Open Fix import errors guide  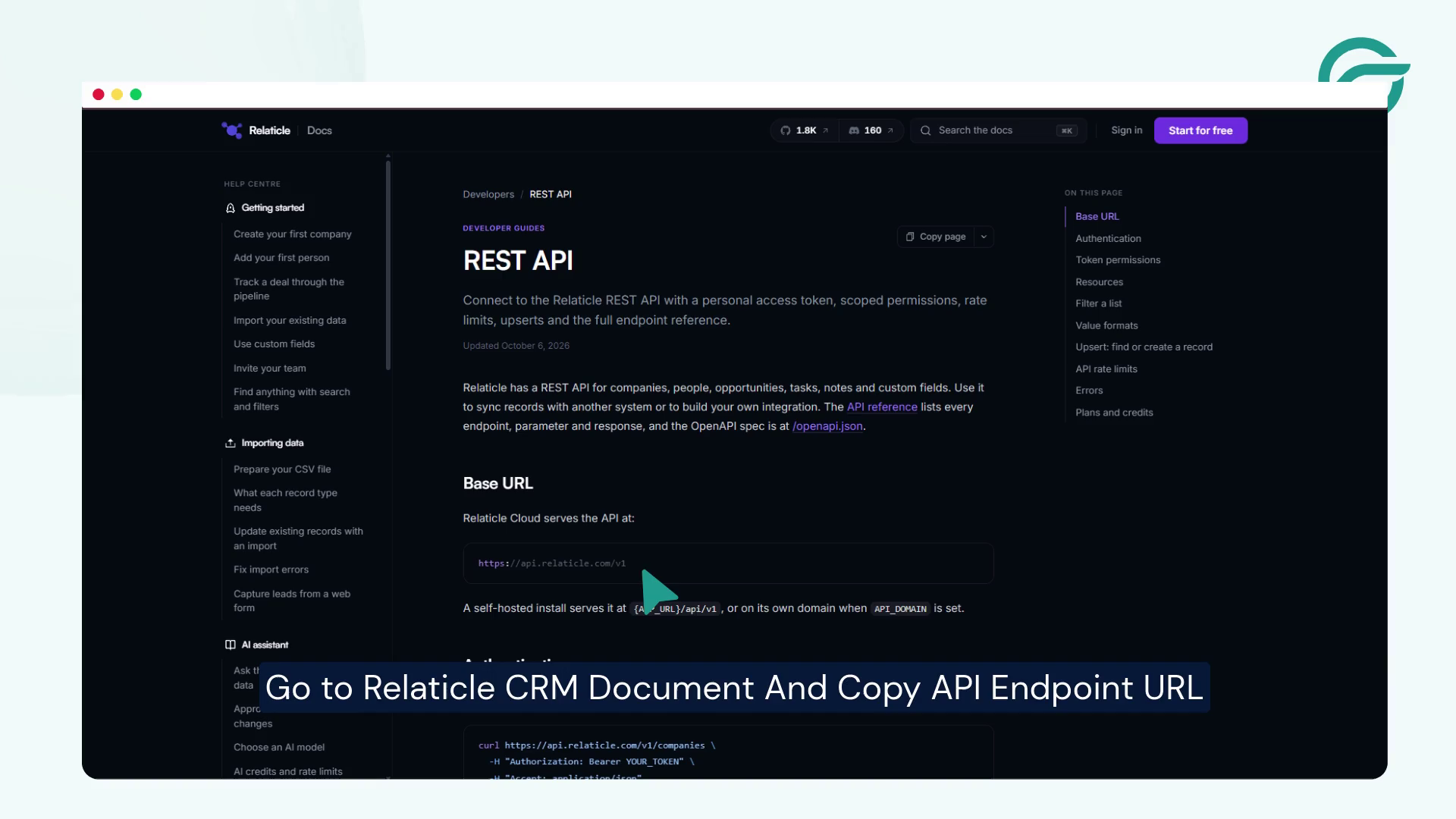[x=271, y=570]
